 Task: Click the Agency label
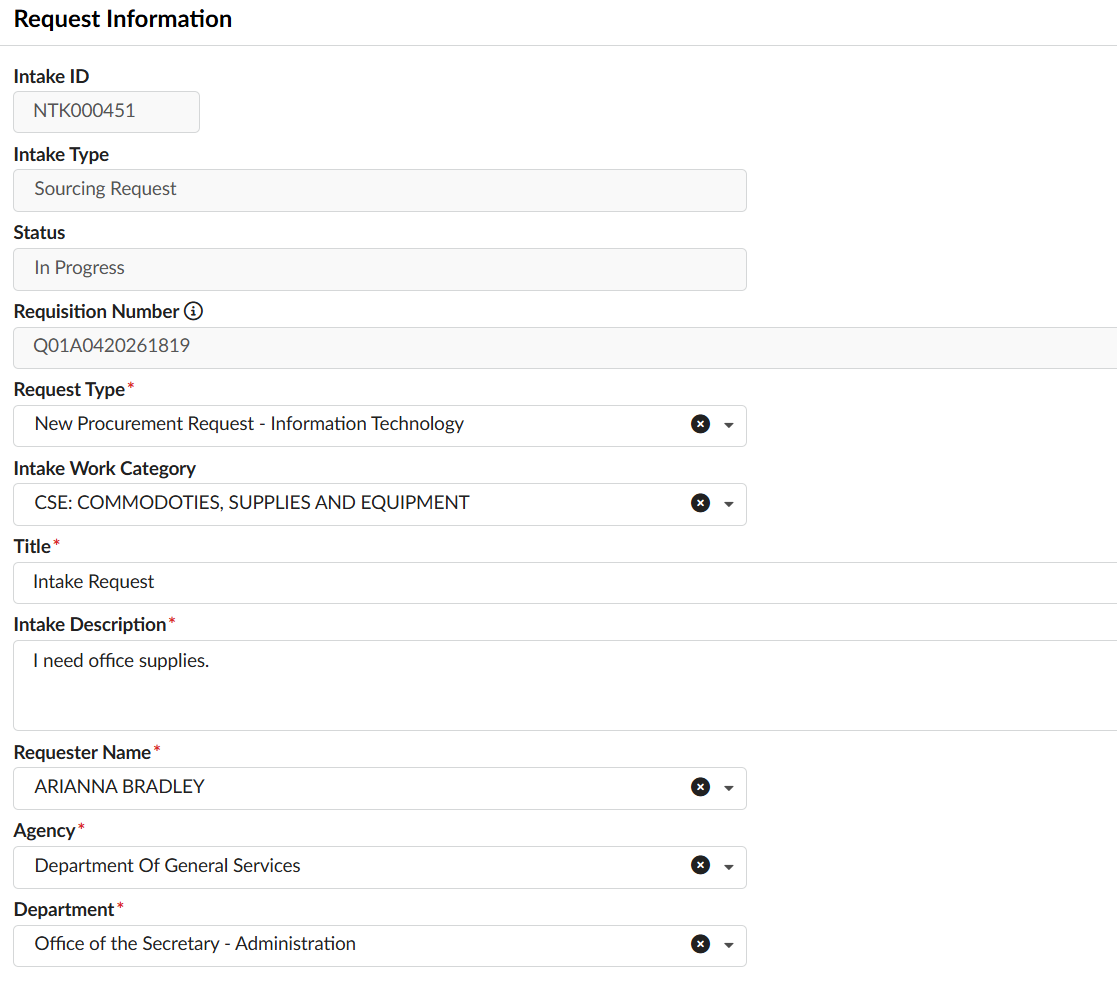coord(44,831)
